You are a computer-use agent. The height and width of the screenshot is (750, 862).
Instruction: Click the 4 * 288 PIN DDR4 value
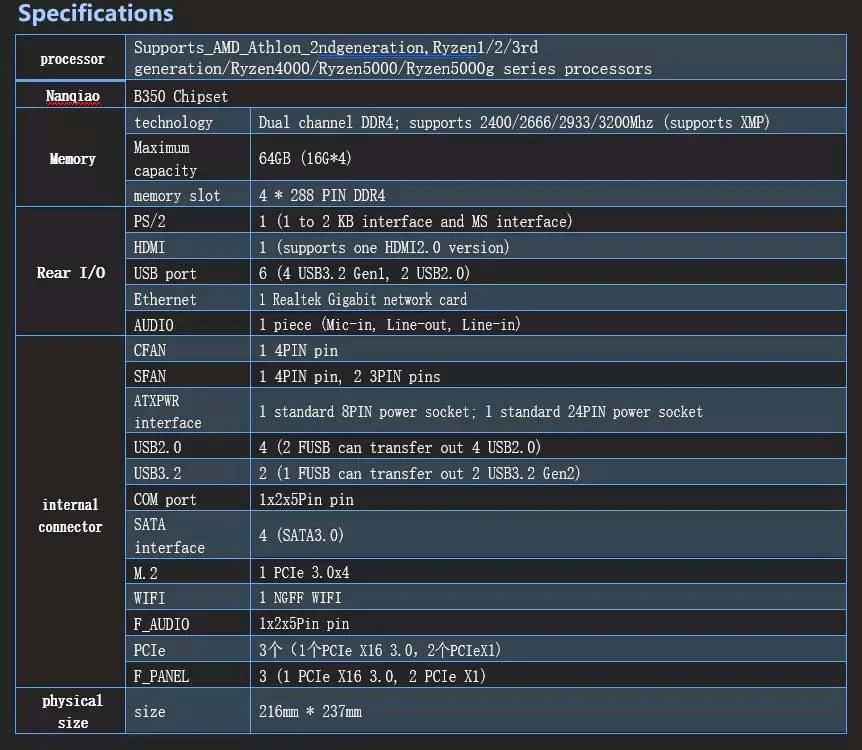[322, 195]
